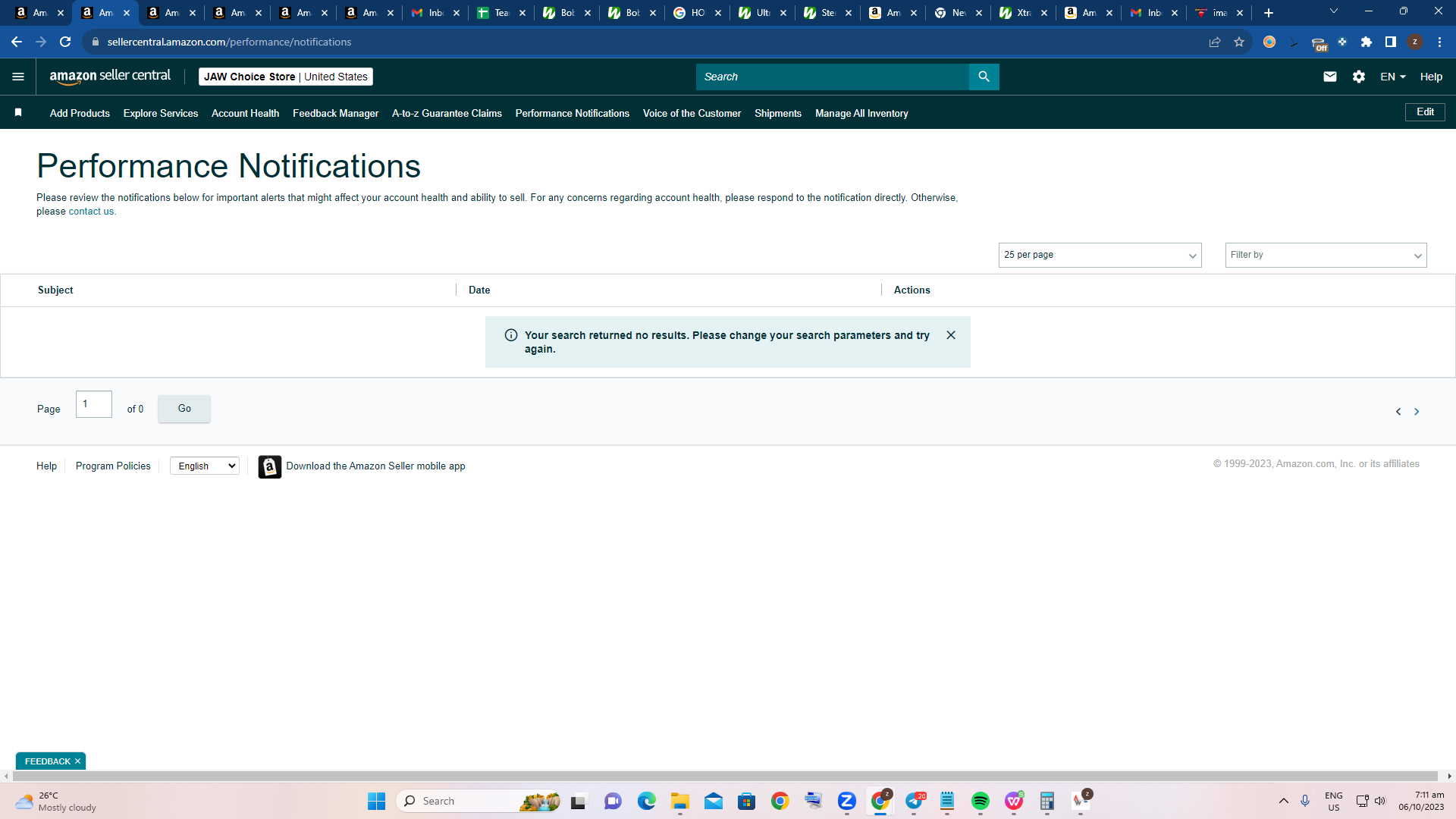Open the taskbar weather widget

57,801
